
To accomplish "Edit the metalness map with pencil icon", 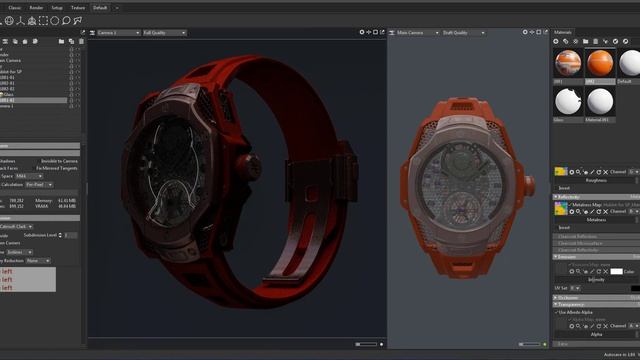I will pos(592,212).
